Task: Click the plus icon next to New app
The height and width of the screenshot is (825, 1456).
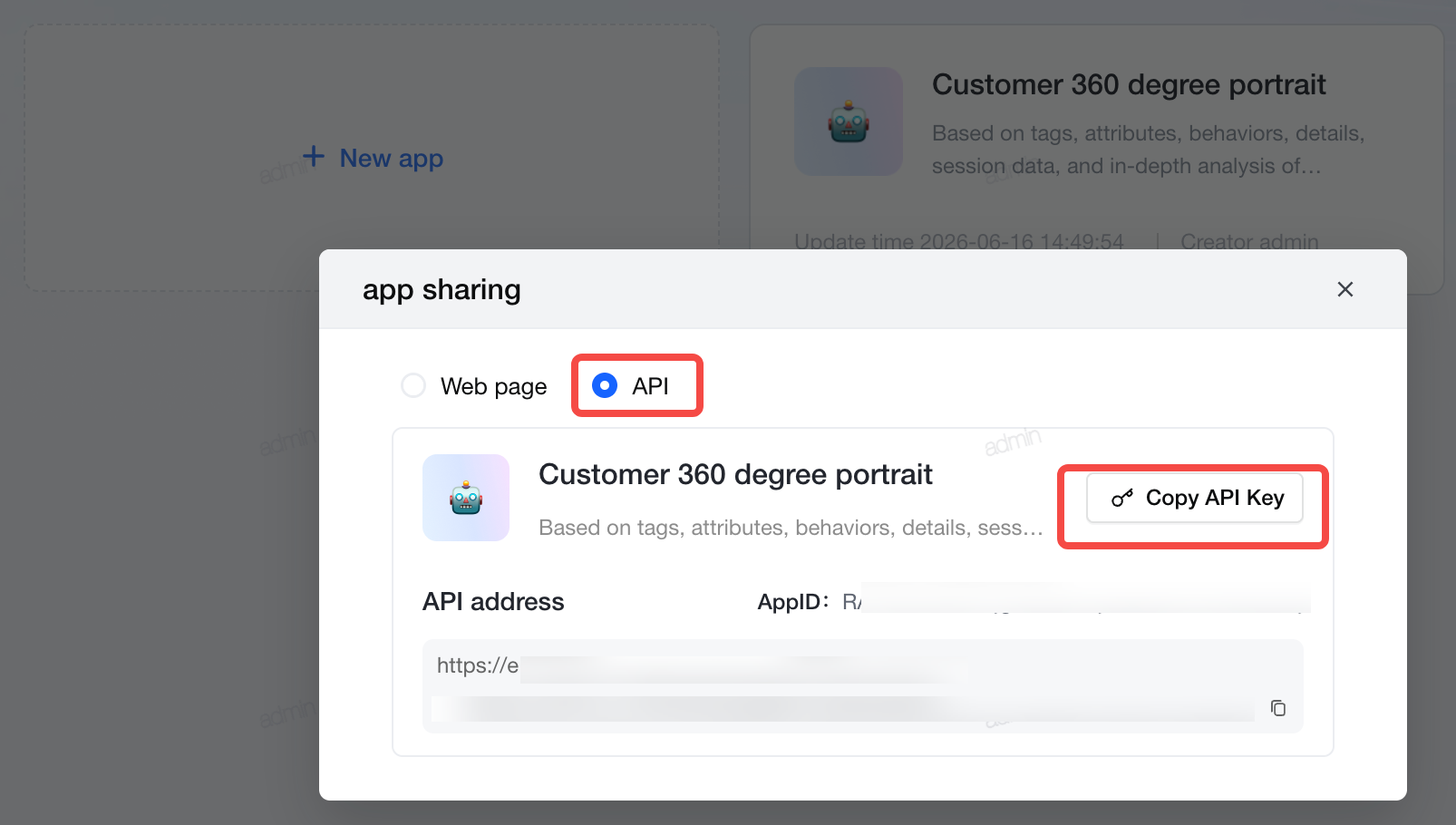Action: click(314, 156)
